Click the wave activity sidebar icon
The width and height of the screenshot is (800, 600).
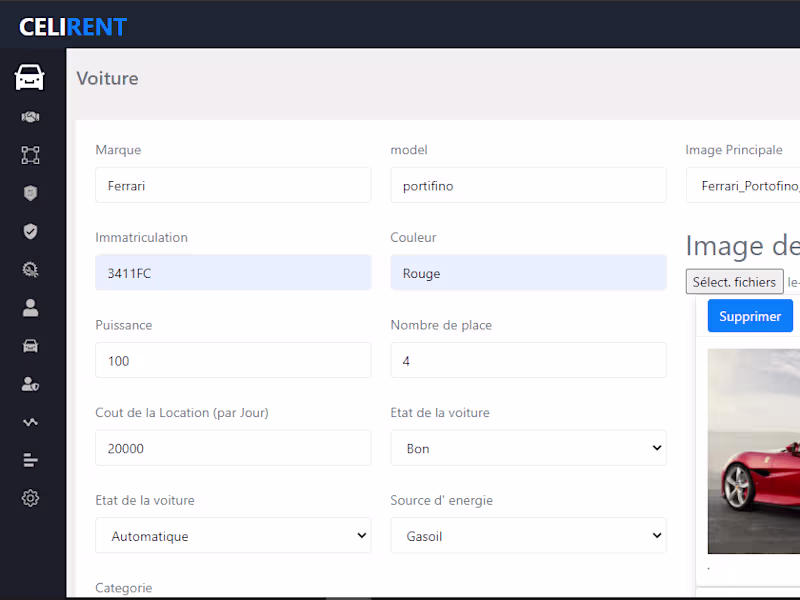pos(30,422)
